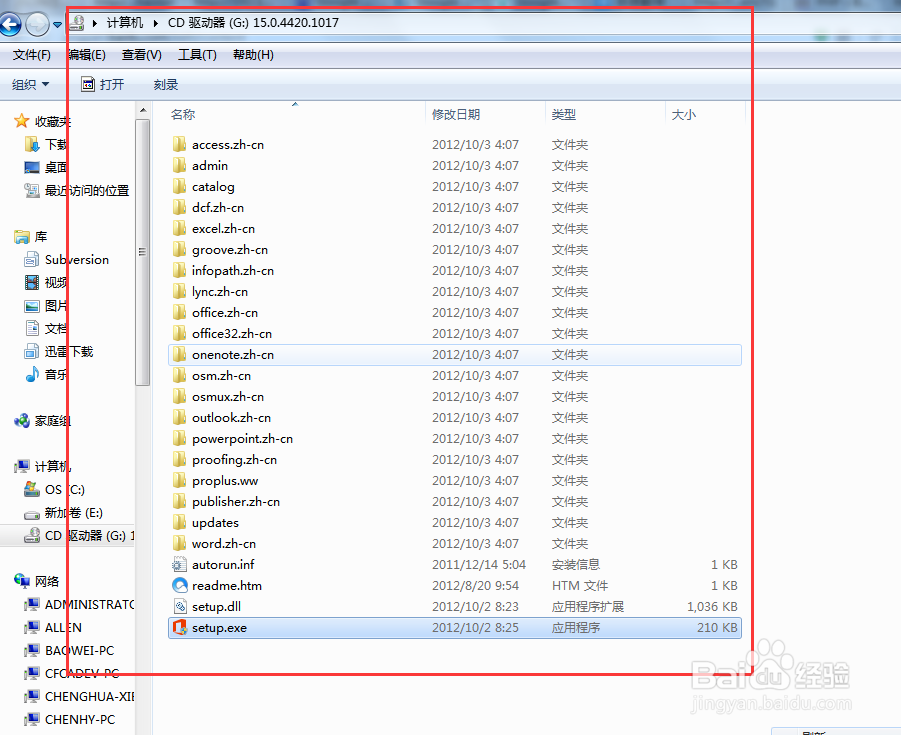Select the updates folder
901x735 pixels.
pyautogui.click(x=455, y=523)
